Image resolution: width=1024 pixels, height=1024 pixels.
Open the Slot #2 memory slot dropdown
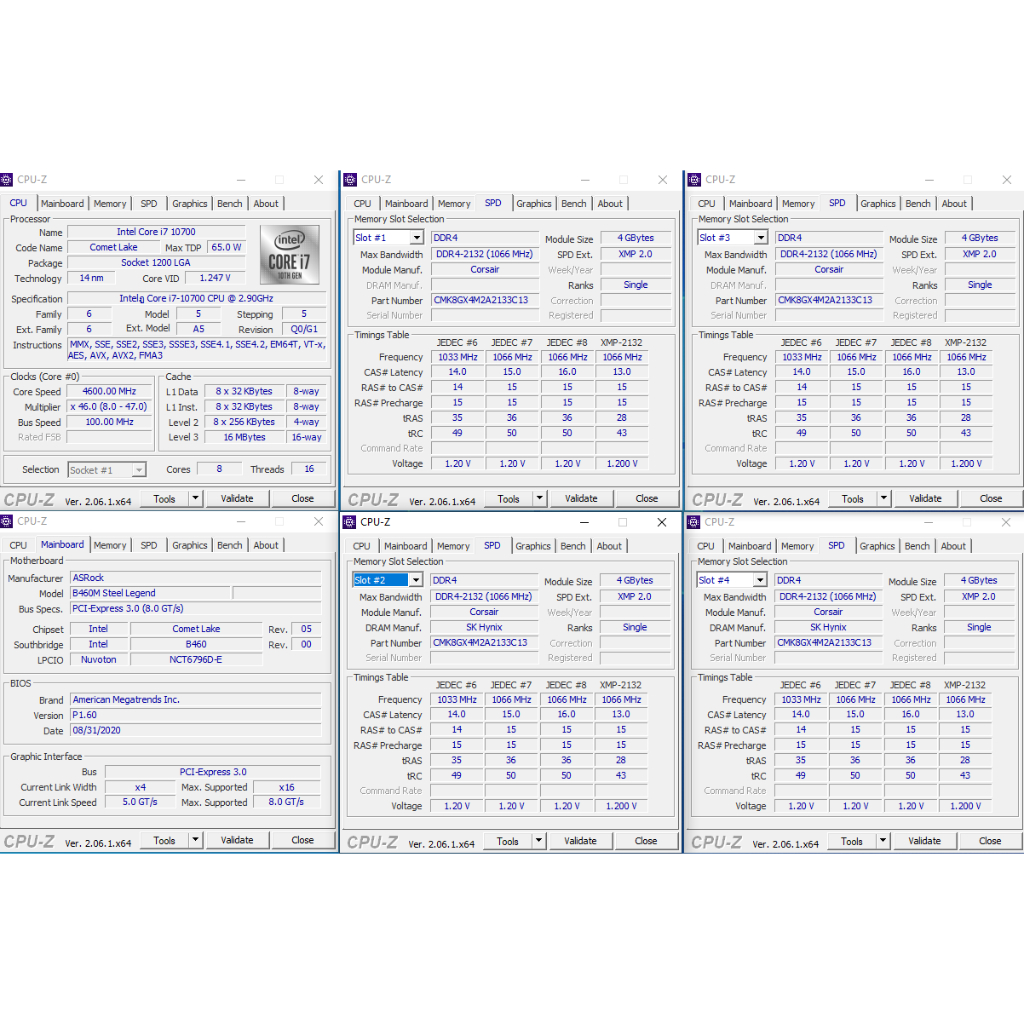tap(414, 580)
